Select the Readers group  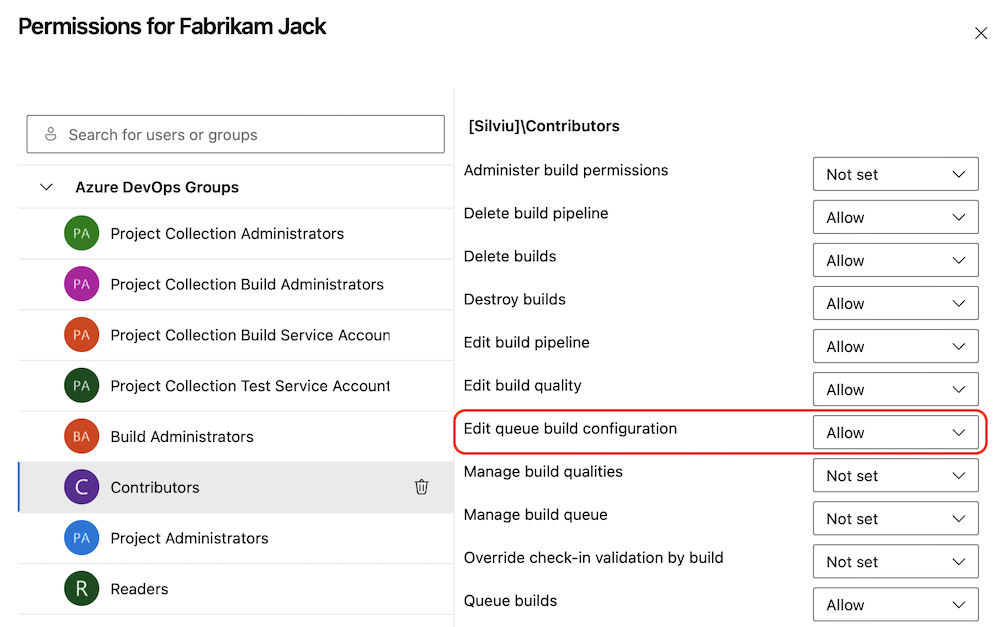139,589
